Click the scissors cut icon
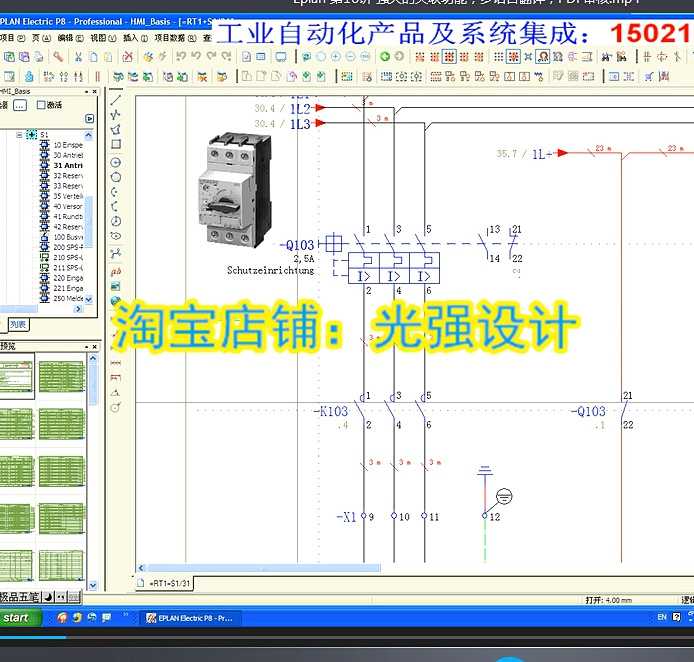The height and width of the screenshot is (662, 694). (x=78, y=57)
